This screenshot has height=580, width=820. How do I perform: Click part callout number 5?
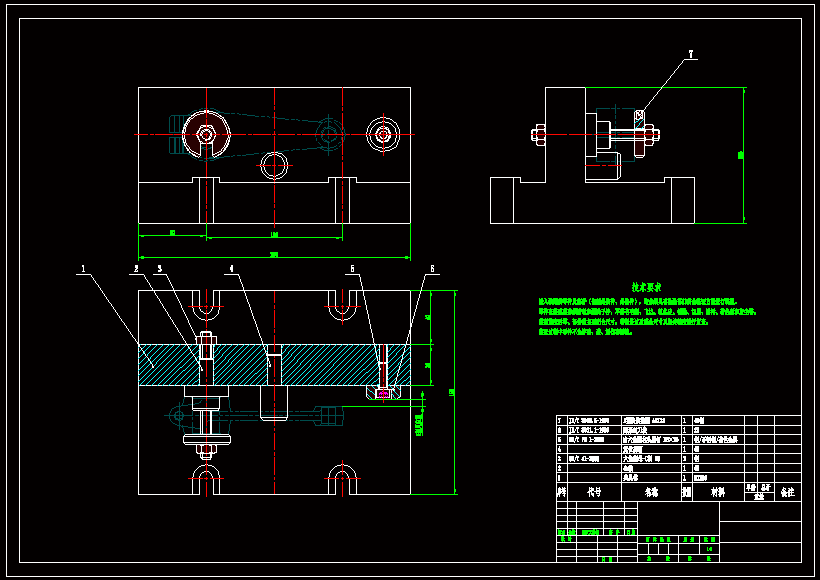coord(352,268)
